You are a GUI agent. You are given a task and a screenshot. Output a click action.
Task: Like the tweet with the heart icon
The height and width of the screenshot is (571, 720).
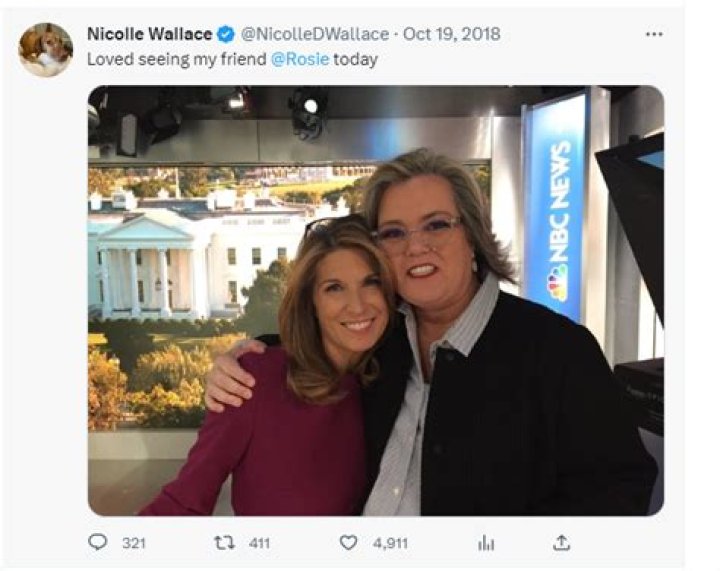click(348, 542)
